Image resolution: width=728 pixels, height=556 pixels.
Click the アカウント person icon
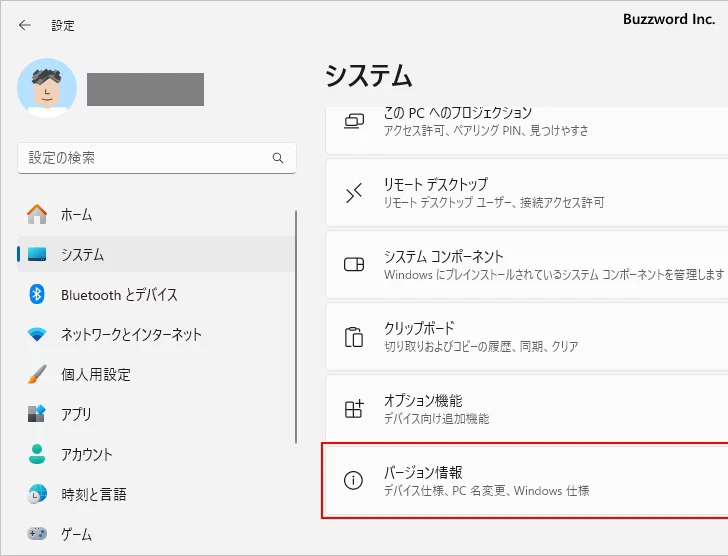click(x=37, y=454)
